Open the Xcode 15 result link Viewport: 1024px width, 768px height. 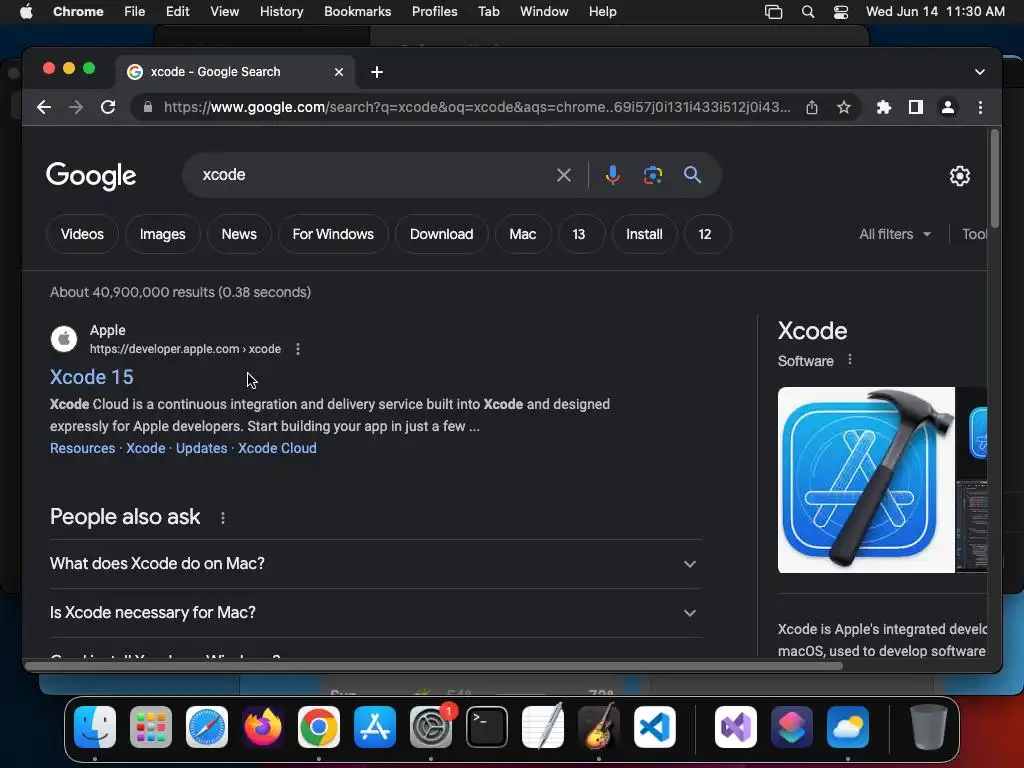[x=91, y=377]
